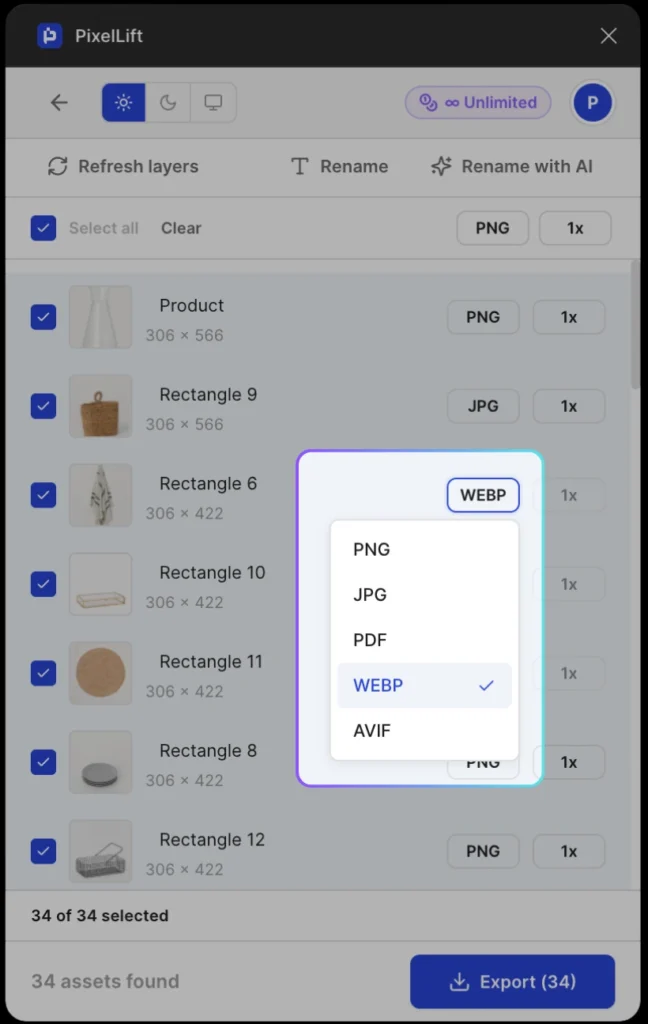The image size is (648, 1024).
Task: Choose PNG from the format menu
Action: (425, 549)
